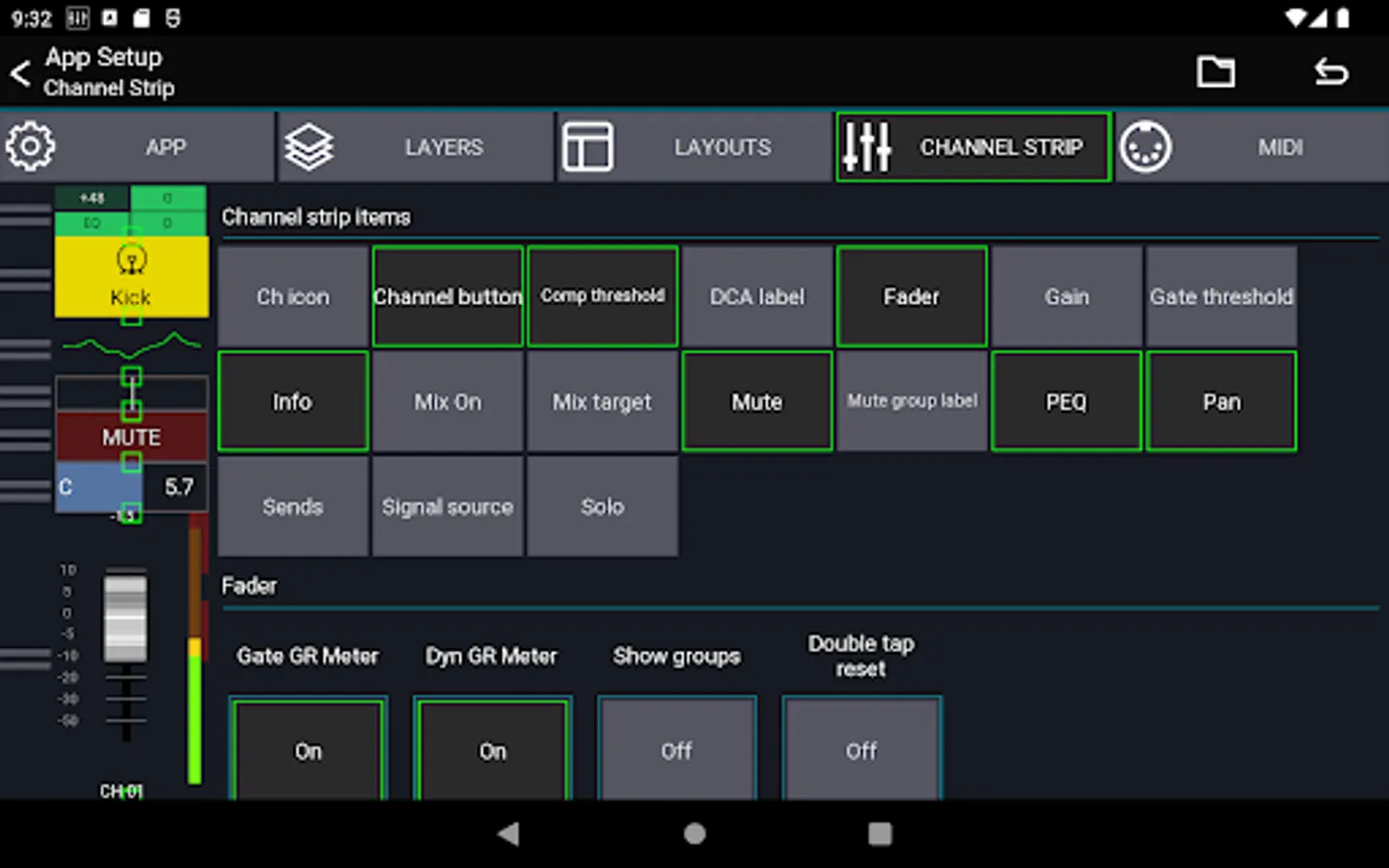Screen dimensions: 1389x868
Task: Open the MIDI tab
Action: 1252,147
